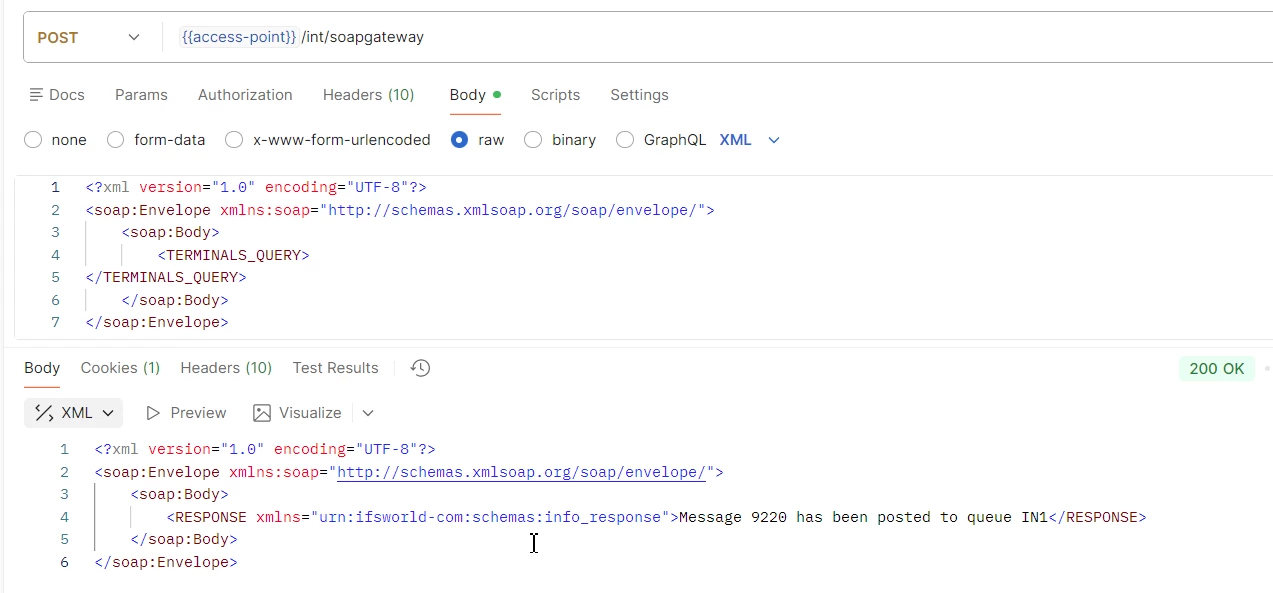This screenshot has height=593, width=1273.
Task: Select x-www-form-urlencoded radio option
Action: (x=234, y=140)
